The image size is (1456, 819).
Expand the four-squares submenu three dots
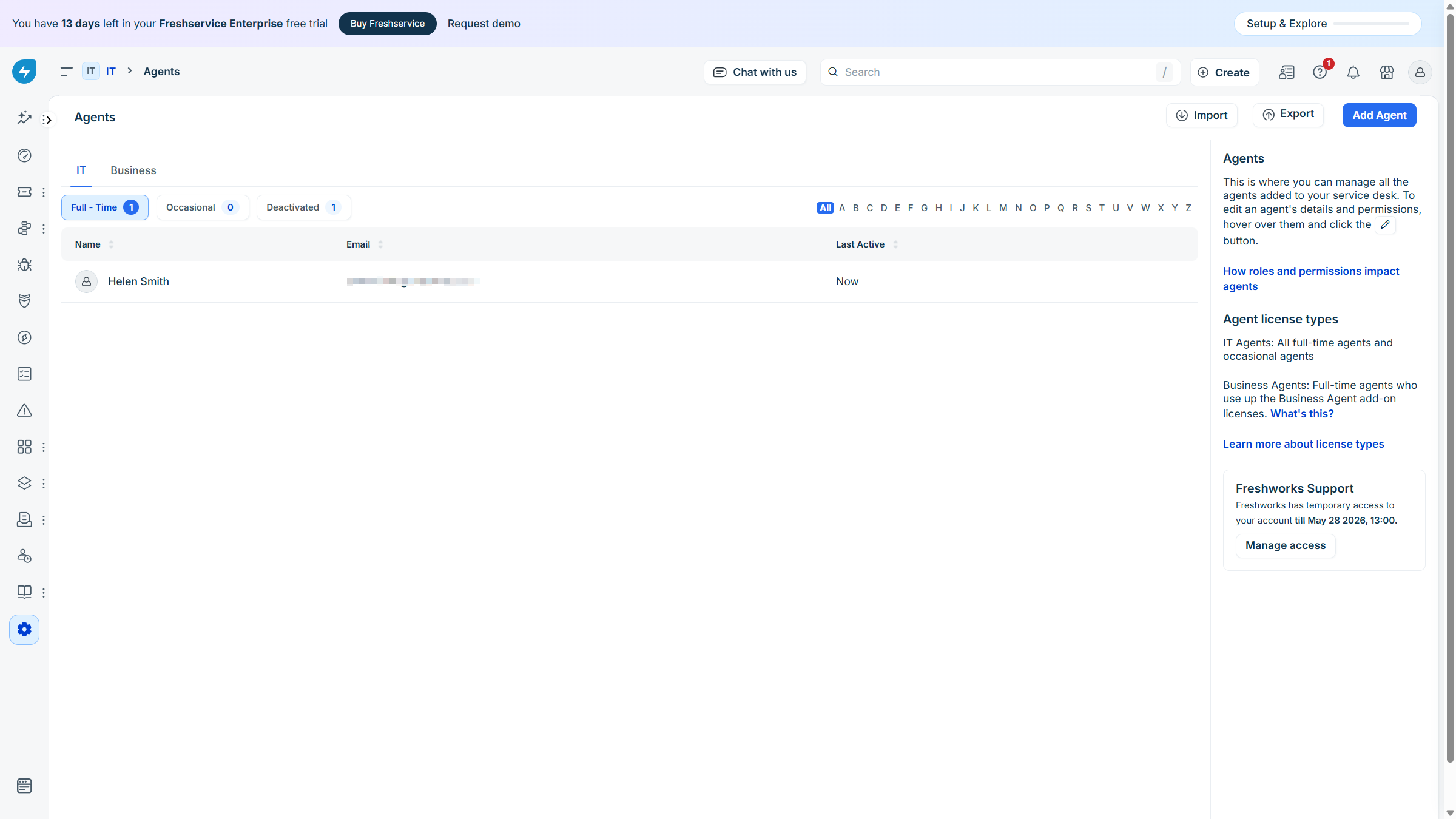(x=44, y=447)
